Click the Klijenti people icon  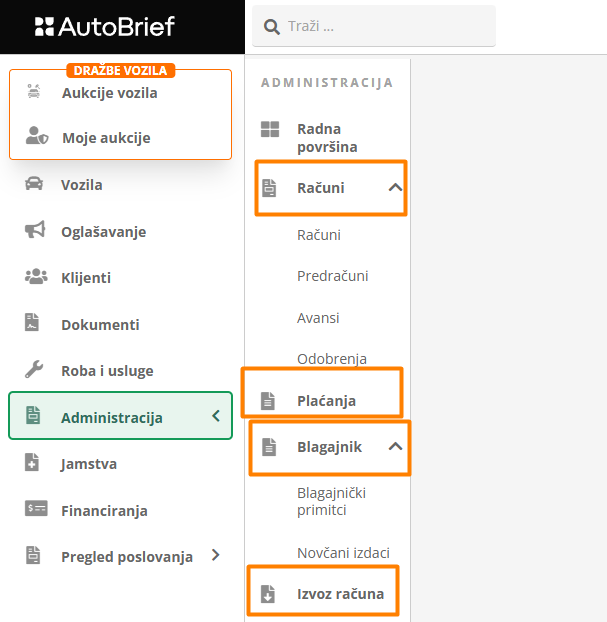pyautogui.click(x=34, y=277)
